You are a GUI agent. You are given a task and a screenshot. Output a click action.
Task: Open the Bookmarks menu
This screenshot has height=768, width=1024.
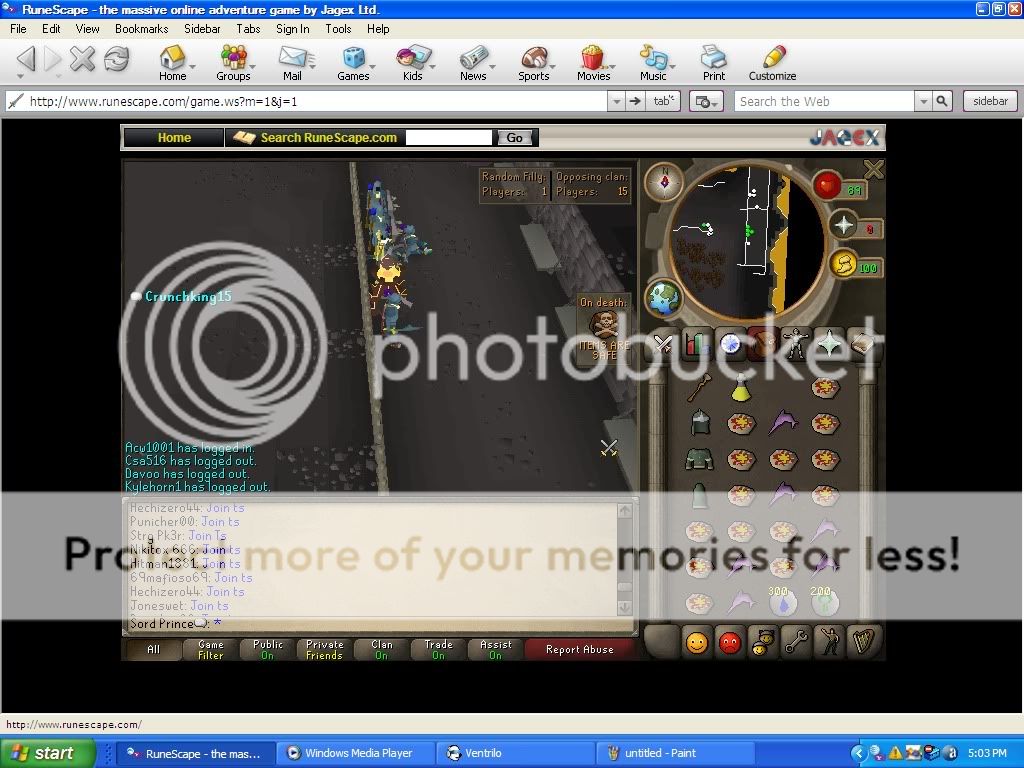pos(141,29)
